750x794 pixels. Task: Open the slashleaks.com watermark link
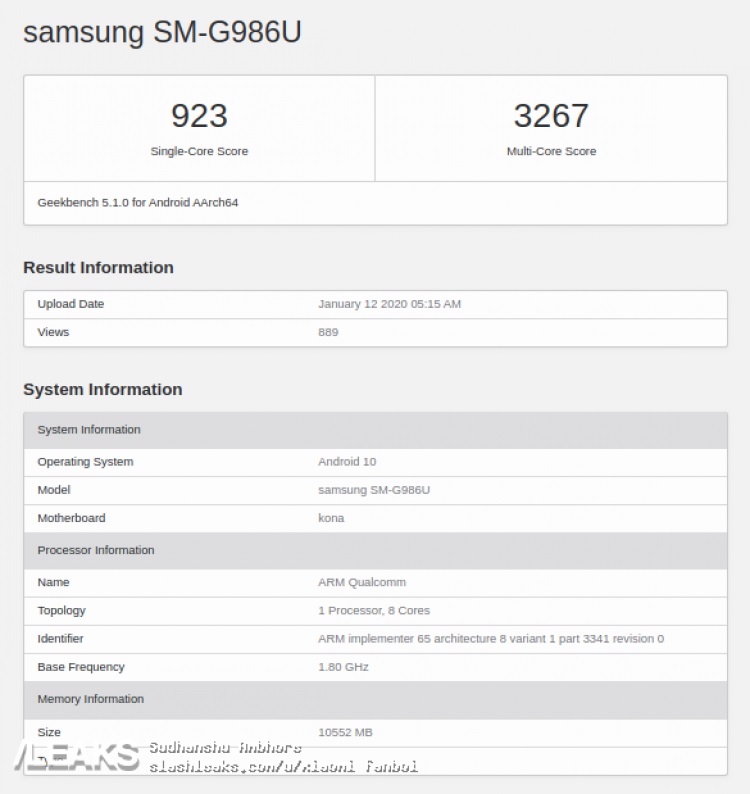pos(283,767)
